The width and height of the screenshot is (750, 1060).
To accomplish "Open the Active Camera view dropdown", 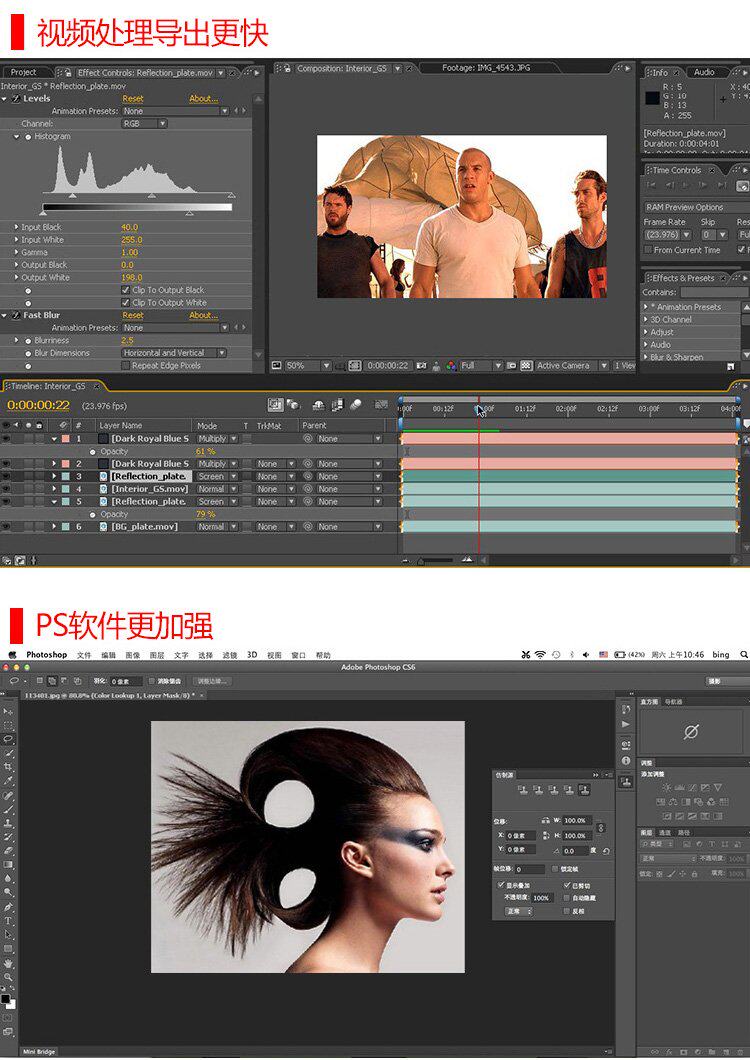I will pyautogui.click(x=572, y=366).
